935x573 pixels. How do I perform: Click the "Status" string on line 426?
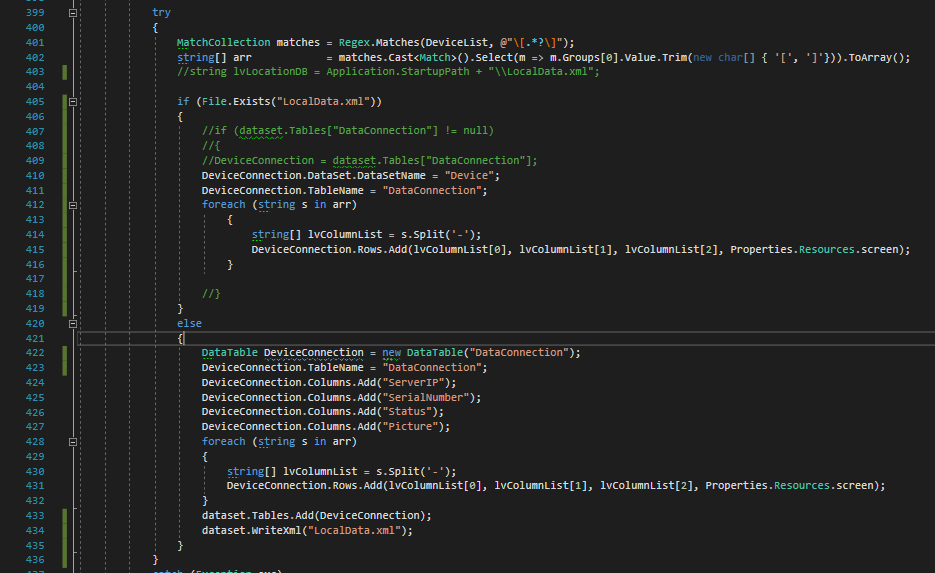tap(407, 411)
